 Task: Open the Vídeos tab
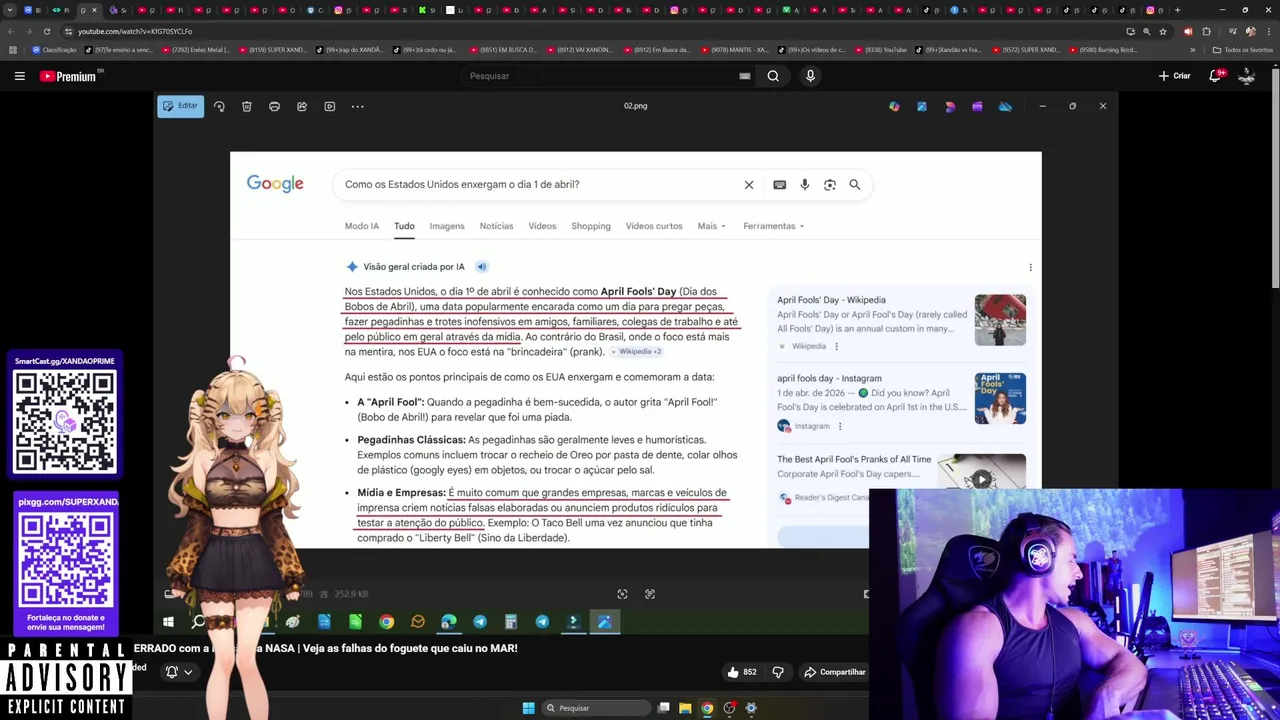542,226
